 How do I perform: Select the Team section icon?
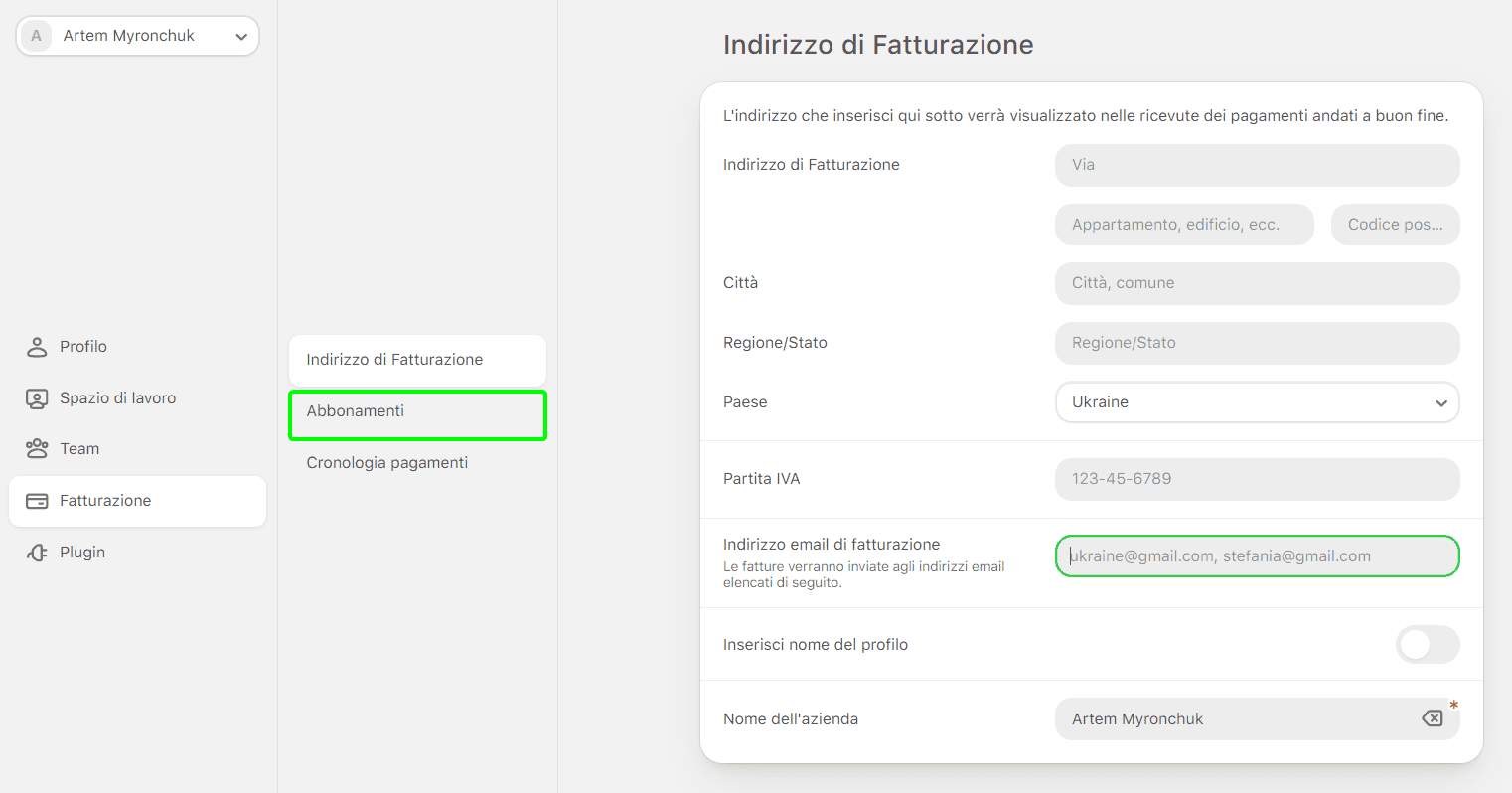(x=37, y=448)
